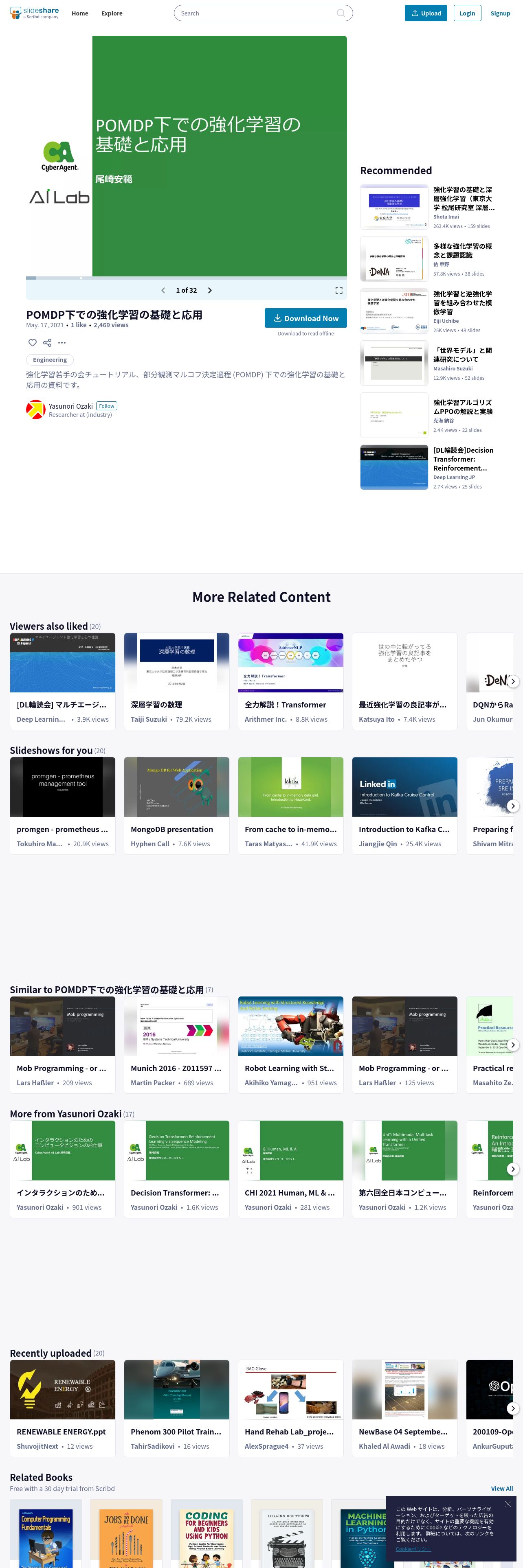This screenshot has height=1568, width=523.
Task: Click the Yasunori Ozaki author name
Action: pyautogui.click(x=70, y=406)
